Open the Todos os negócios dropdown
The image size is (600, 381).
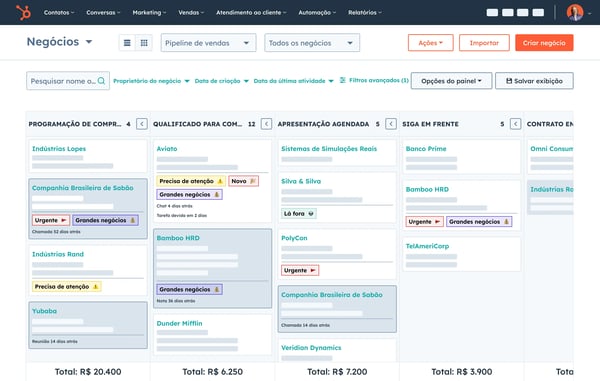312,43
